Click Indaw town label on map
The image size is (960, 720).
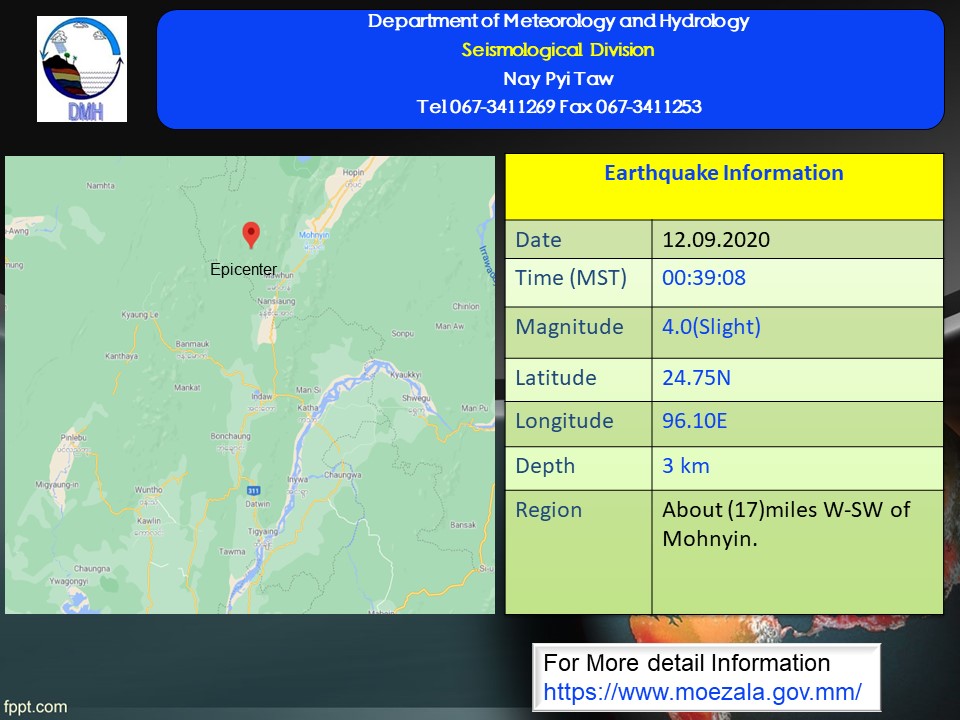tap(261, 396)
